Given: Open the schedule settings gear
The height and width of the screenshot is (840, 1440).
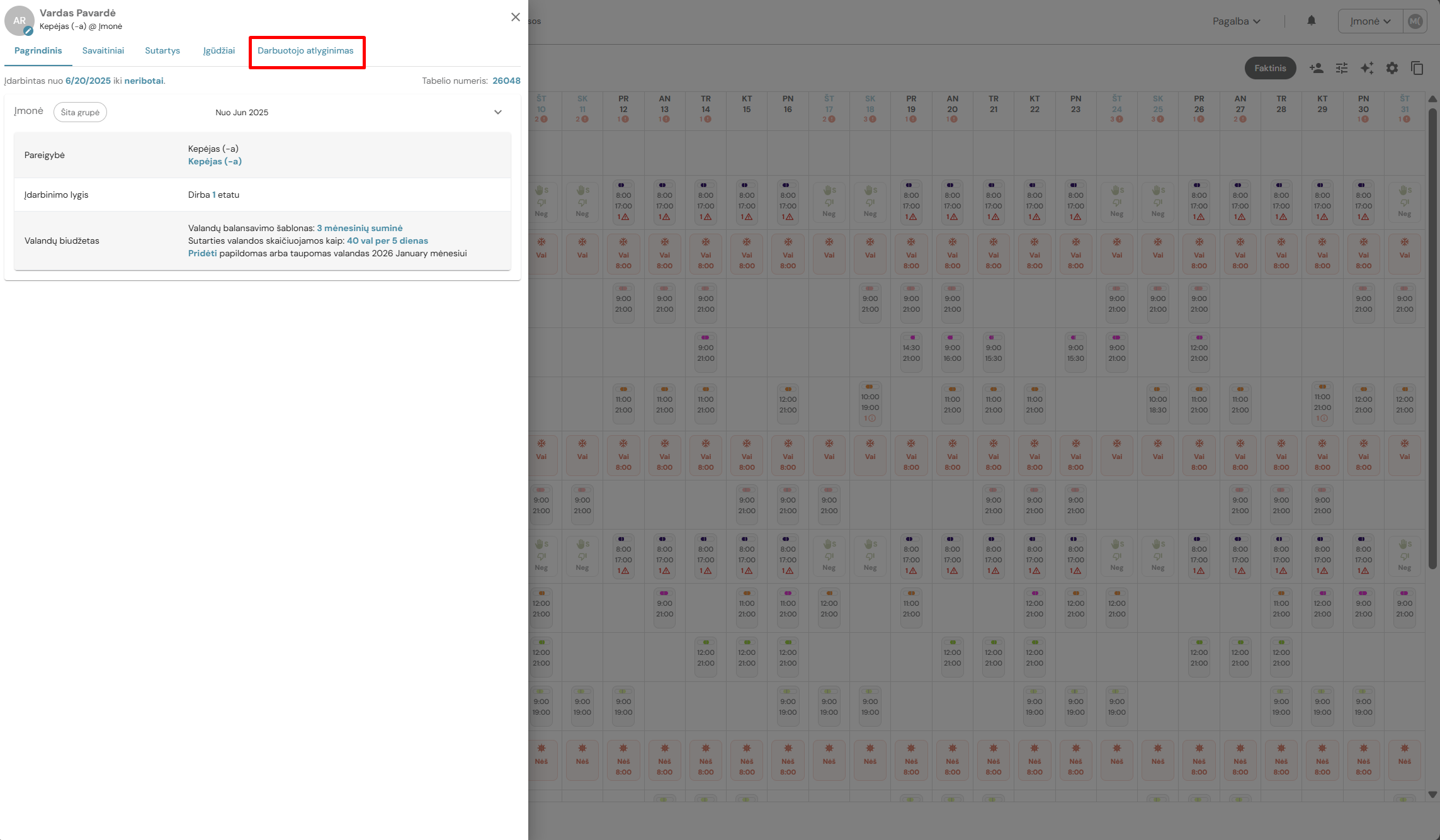Looking at the screenshot, I should point(1392,68).
